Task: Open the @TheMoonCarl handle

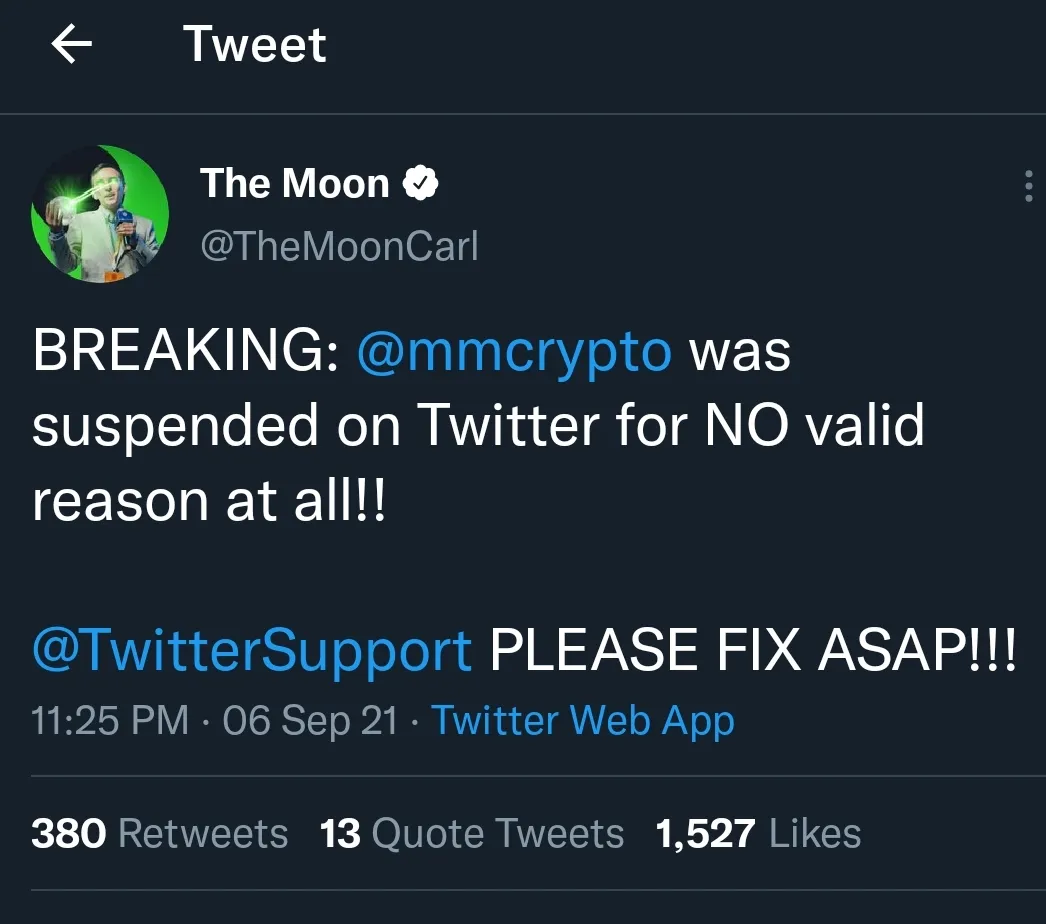Action: [339, 246]
